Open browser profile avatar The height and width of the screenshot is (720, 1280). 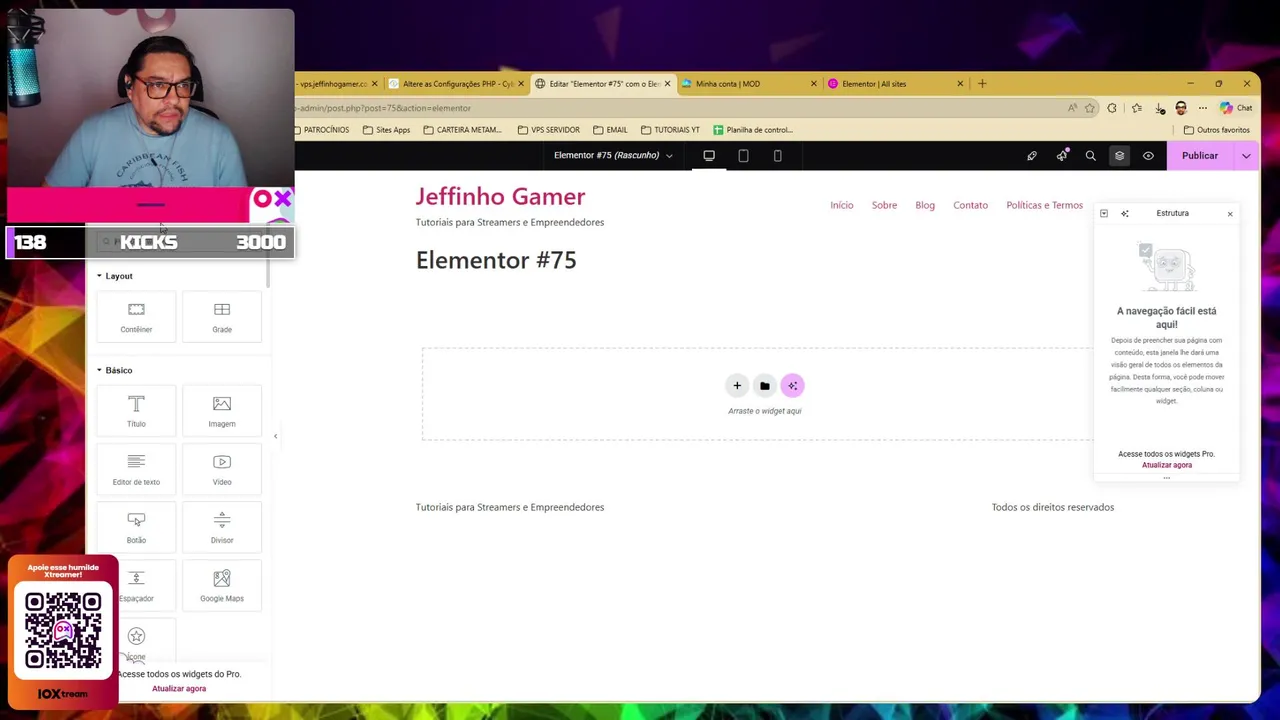1181,108
